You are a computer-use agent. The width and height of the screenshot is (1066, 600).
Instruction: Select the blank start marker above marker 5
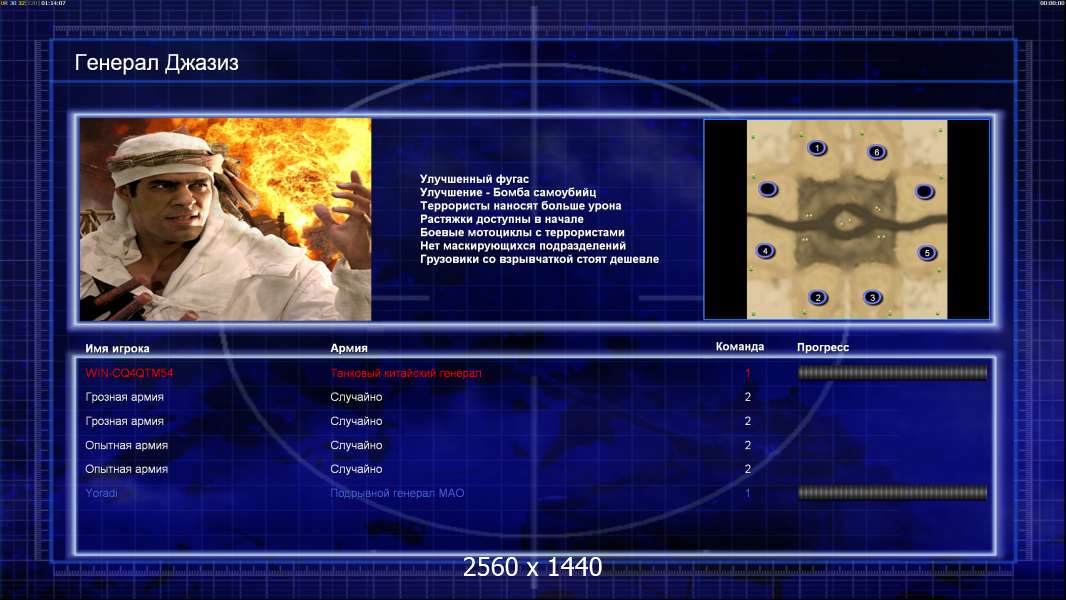pyautogui.click(x=924, y=192)
